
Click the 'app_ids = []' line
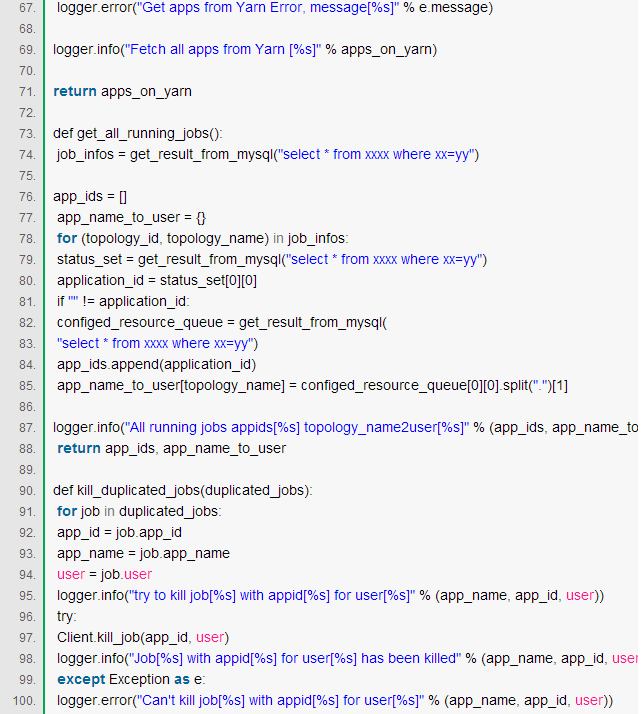click(90, 197)
